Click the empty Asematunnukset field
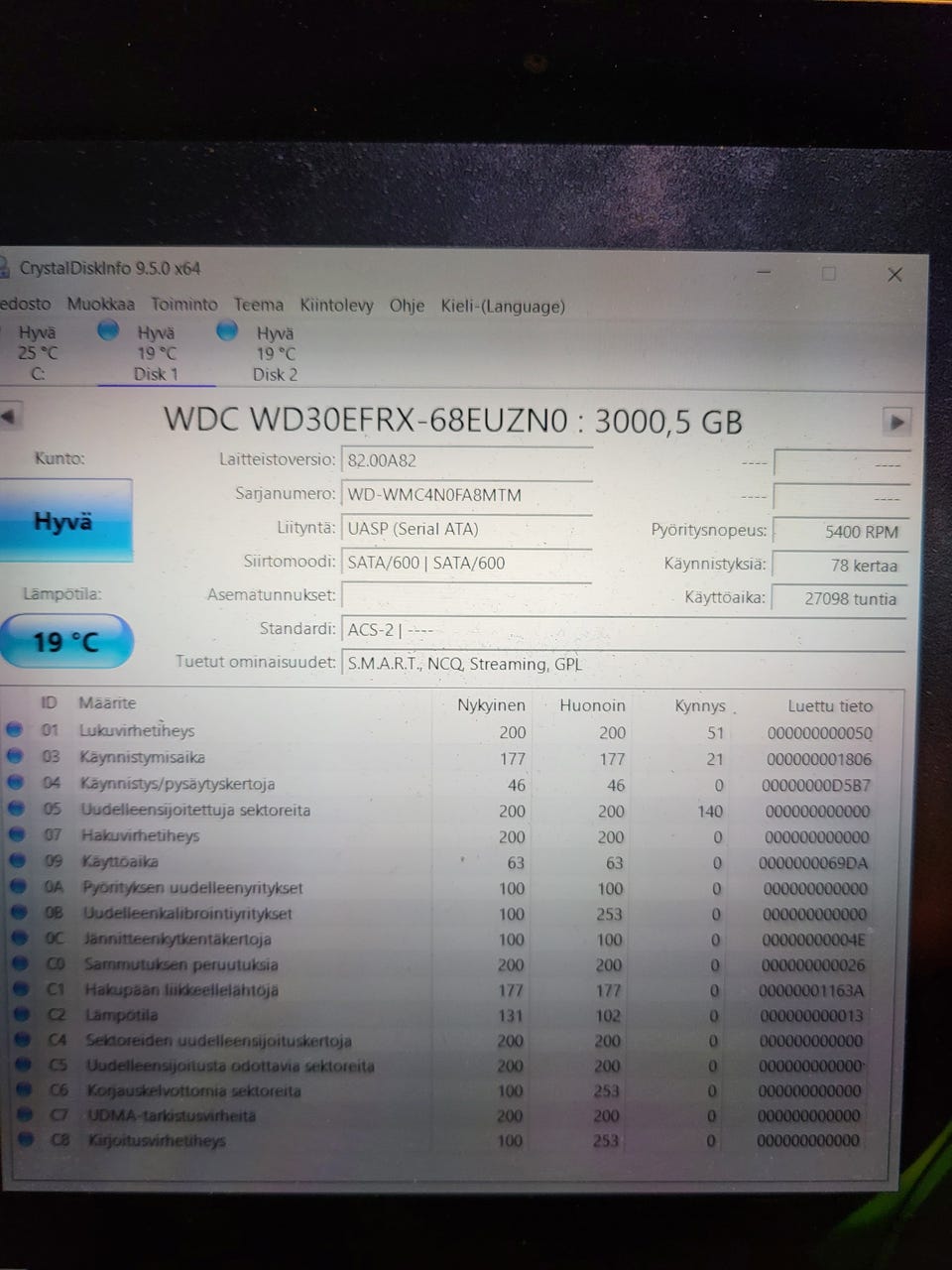 pyautogui.click(x=466, y=596)
